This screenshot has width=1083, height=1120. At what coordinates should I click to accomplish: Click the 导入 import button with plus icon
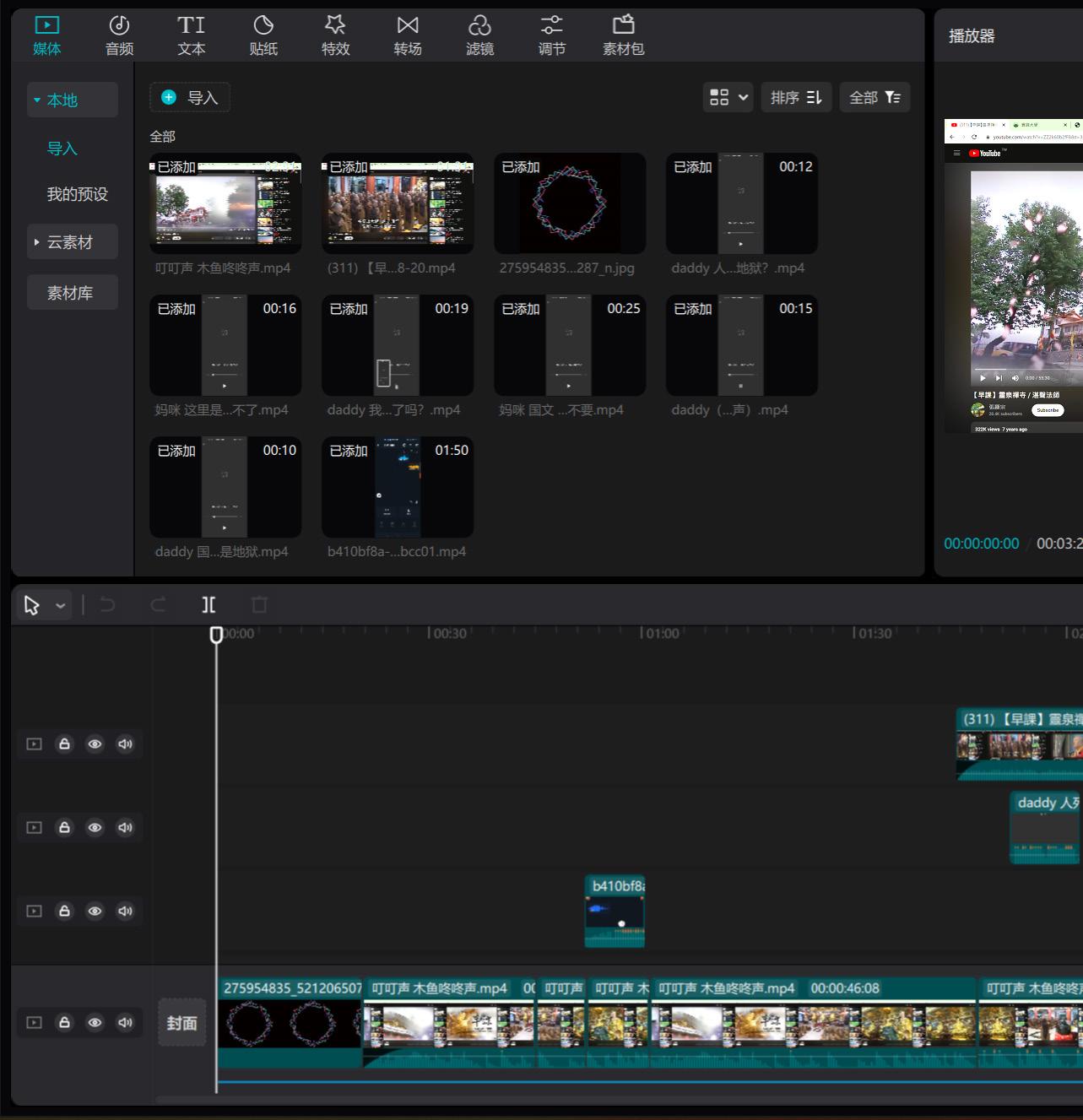[190, 97]
